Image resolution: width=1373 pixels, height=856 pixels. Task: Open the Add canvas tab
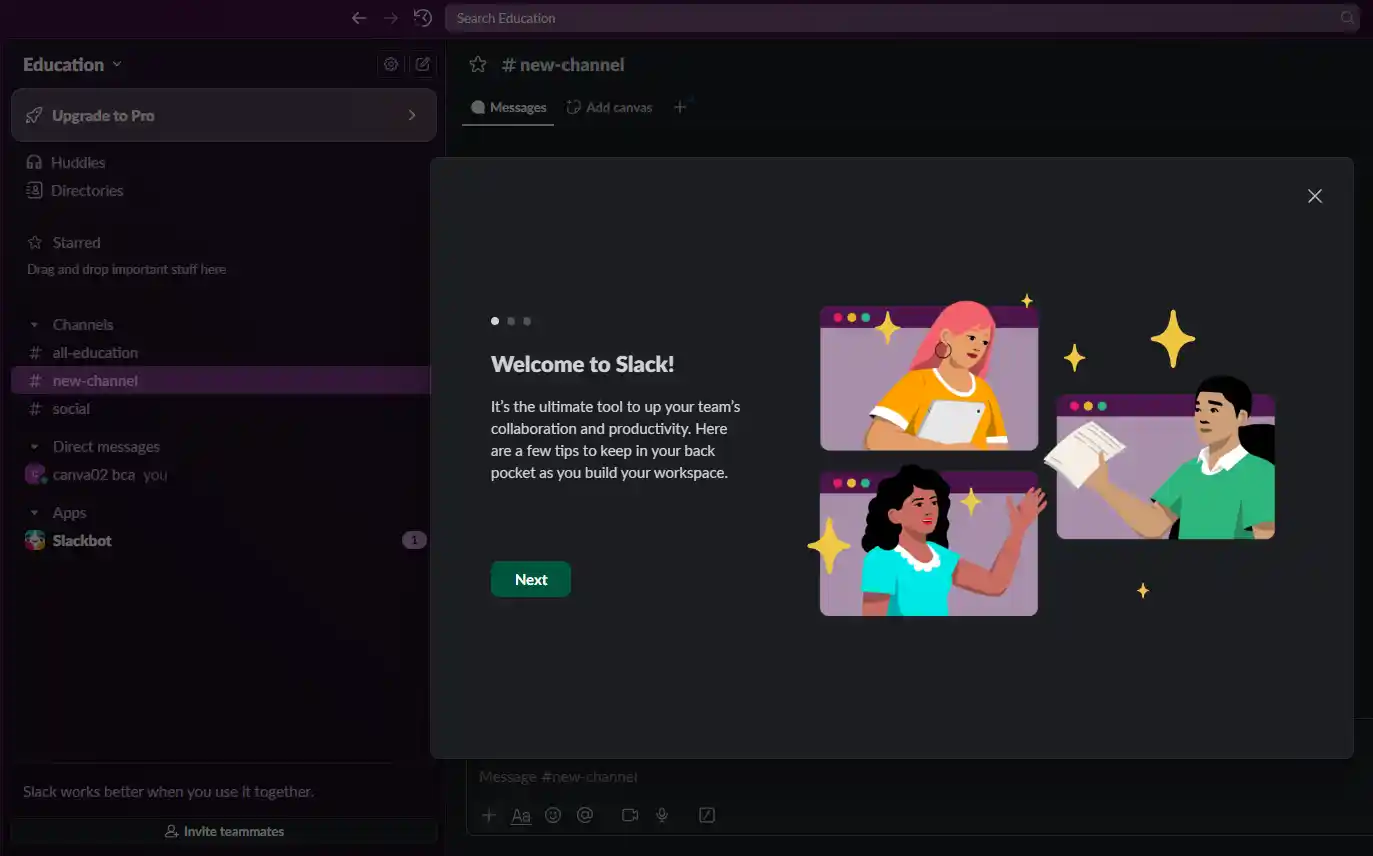(x=609, y=107)
